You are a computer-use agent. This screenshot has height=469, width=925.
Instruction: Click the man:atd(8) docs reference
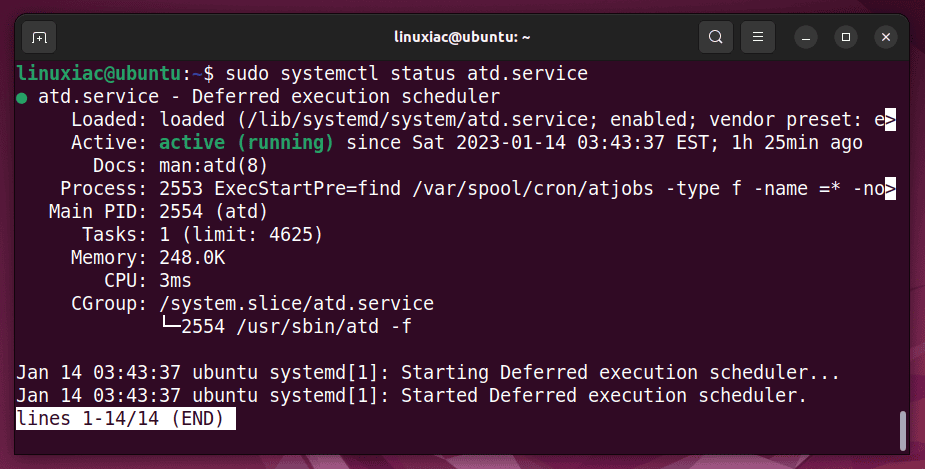pyautogui.click(x=214, y=166)
